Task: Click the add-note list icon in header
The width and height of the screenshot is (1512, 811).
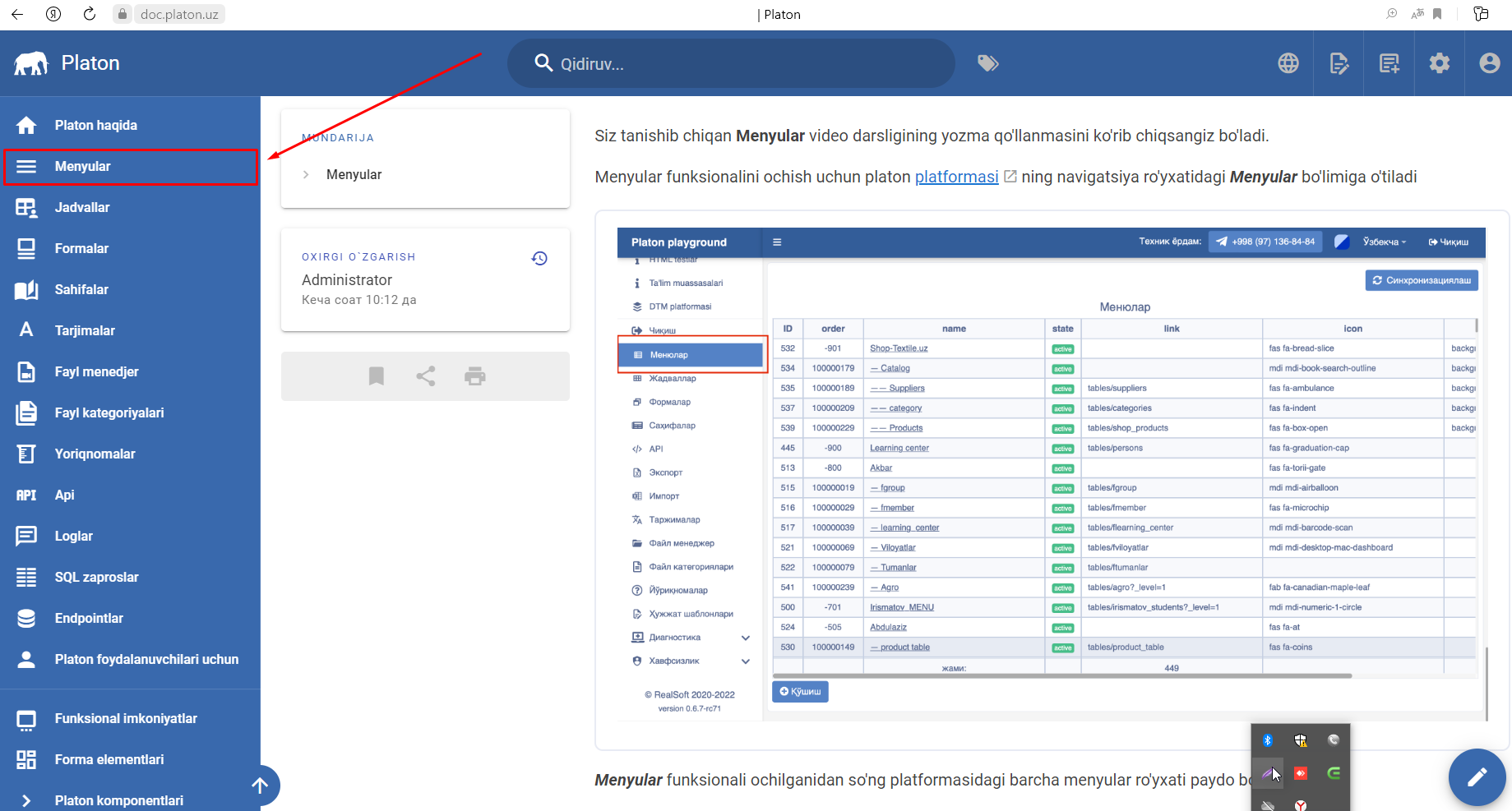Action: (x=1389, y=63)
